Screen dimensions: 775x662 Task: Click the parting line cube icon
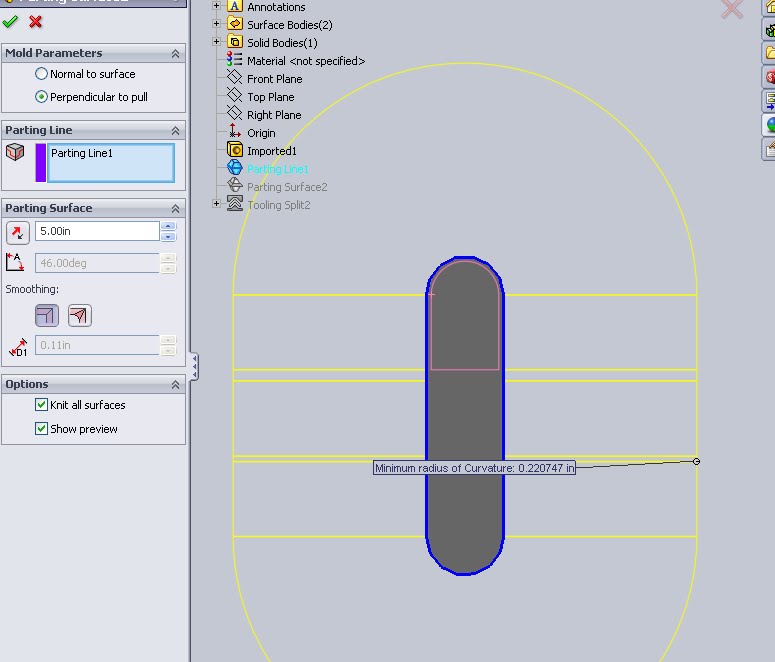(x=15, y=152)
